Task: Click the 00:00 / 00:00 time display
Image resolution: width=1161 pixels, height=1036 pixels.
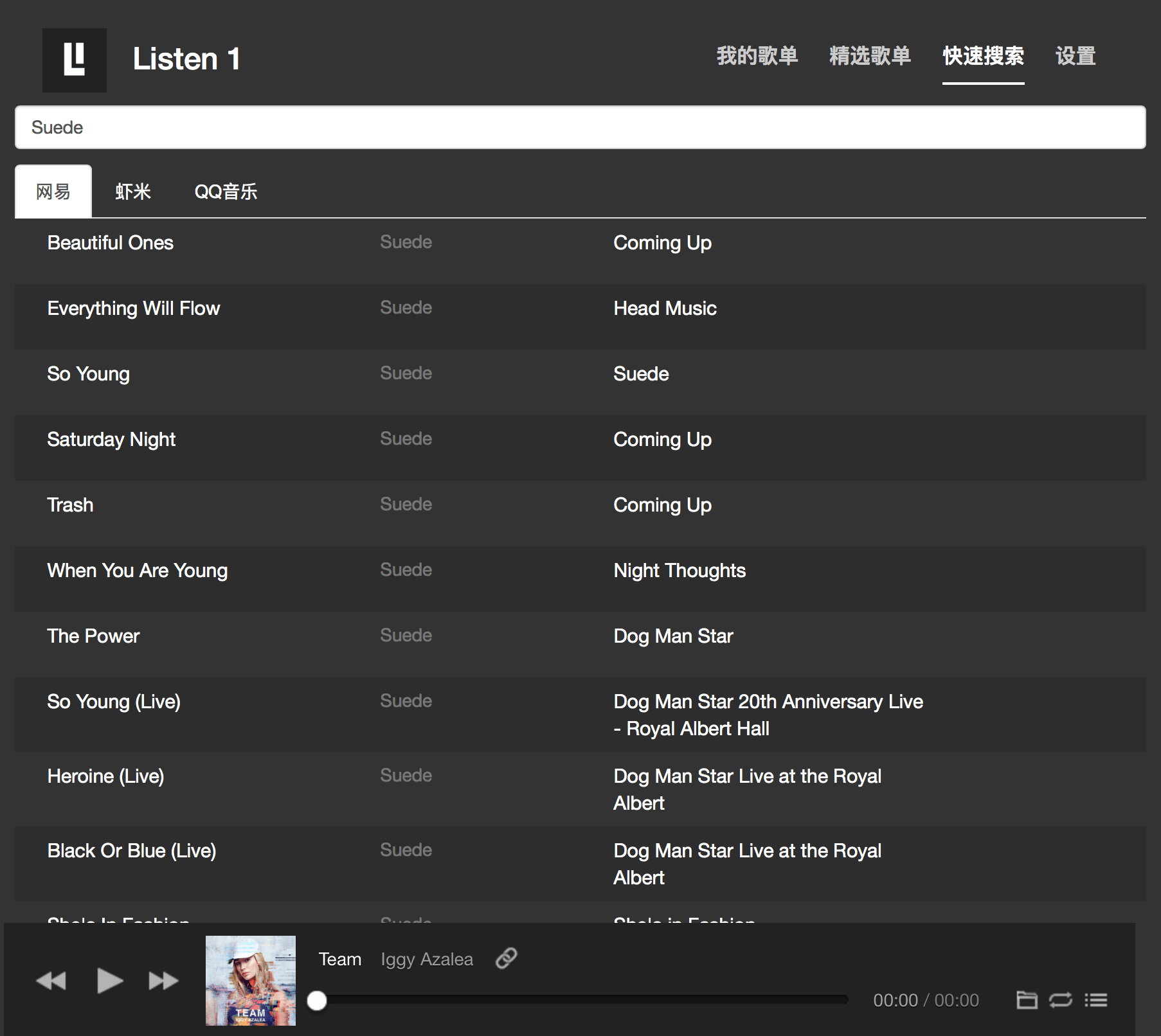Action: (926, 1000)
